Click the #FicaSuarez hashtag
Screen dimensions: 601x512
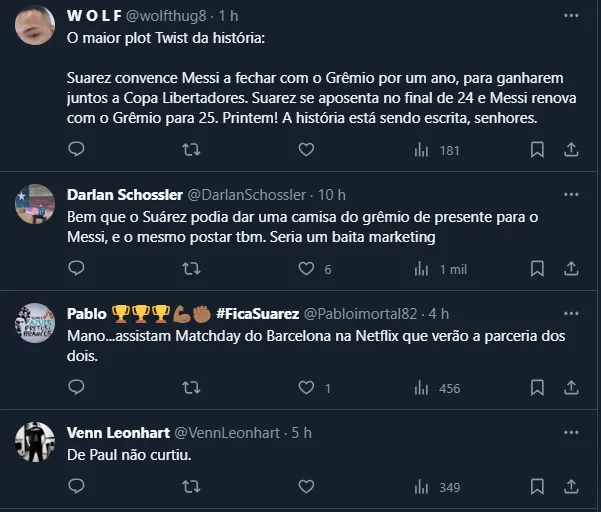pyautogui.click(x=257, y=313)
